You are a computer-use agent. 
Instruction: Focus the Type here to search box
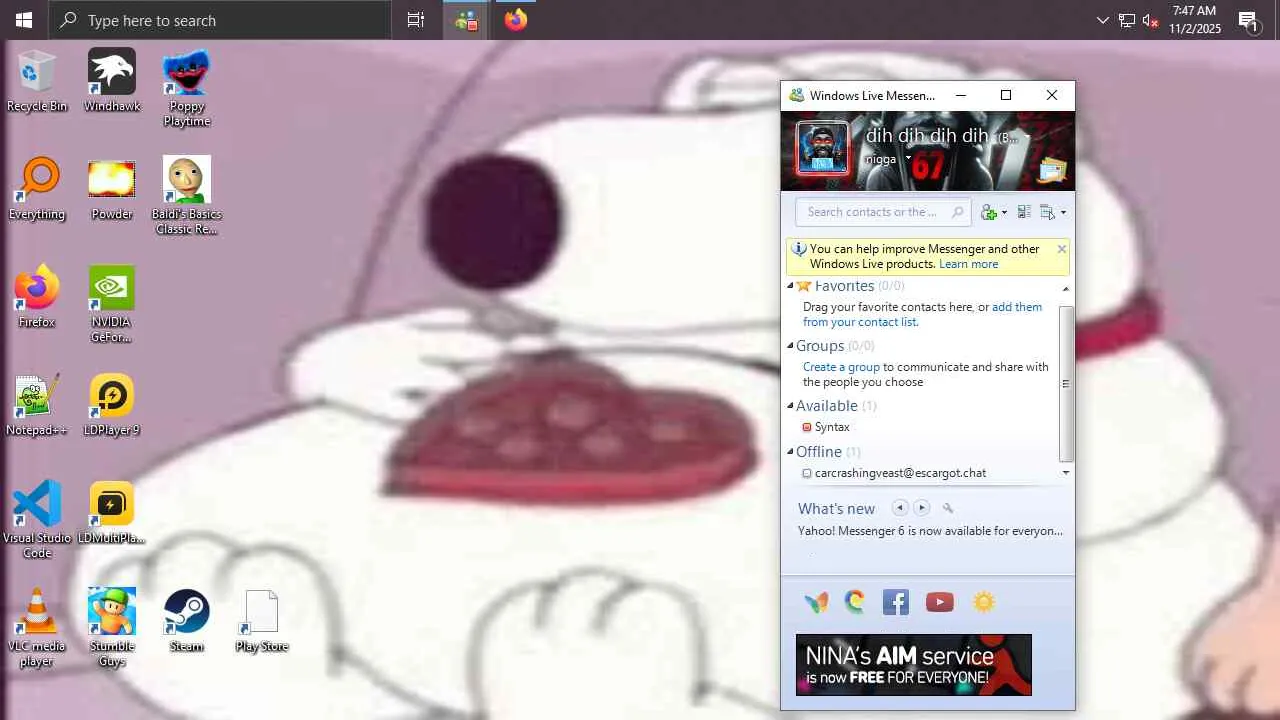click(220, 20)
